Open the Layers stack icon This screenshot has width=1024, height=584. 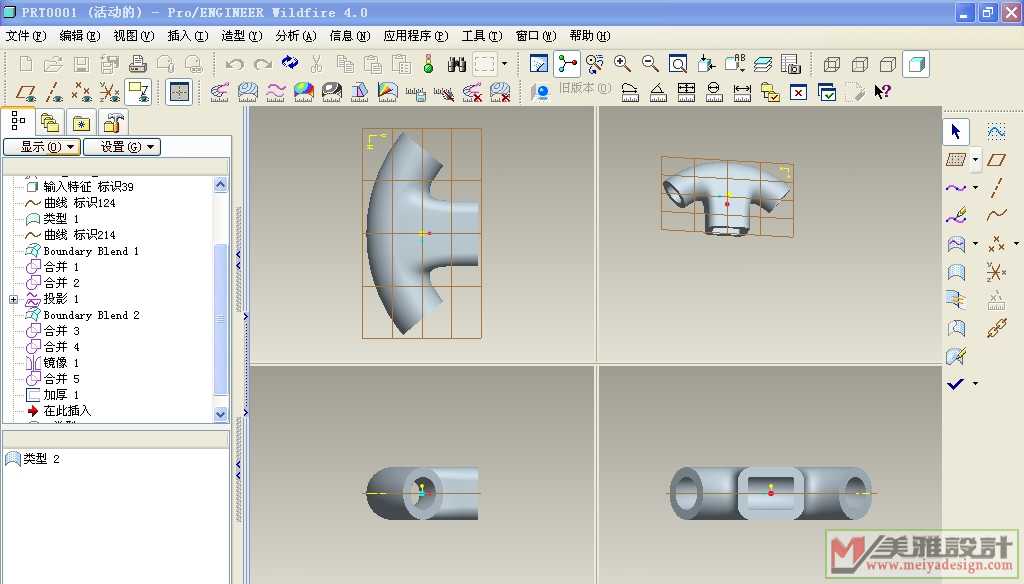762,64
